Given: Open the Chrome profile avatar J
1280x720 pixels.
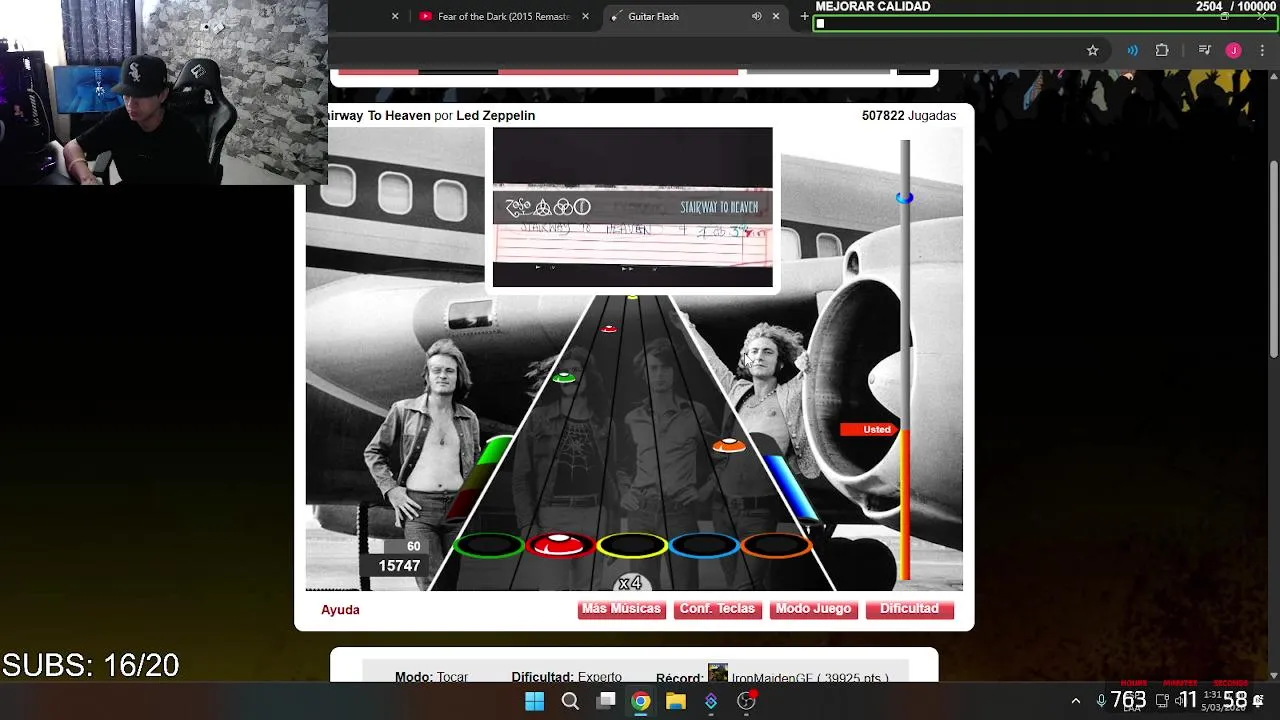Looking at the screenshot, I should [x=1234, y=50].
